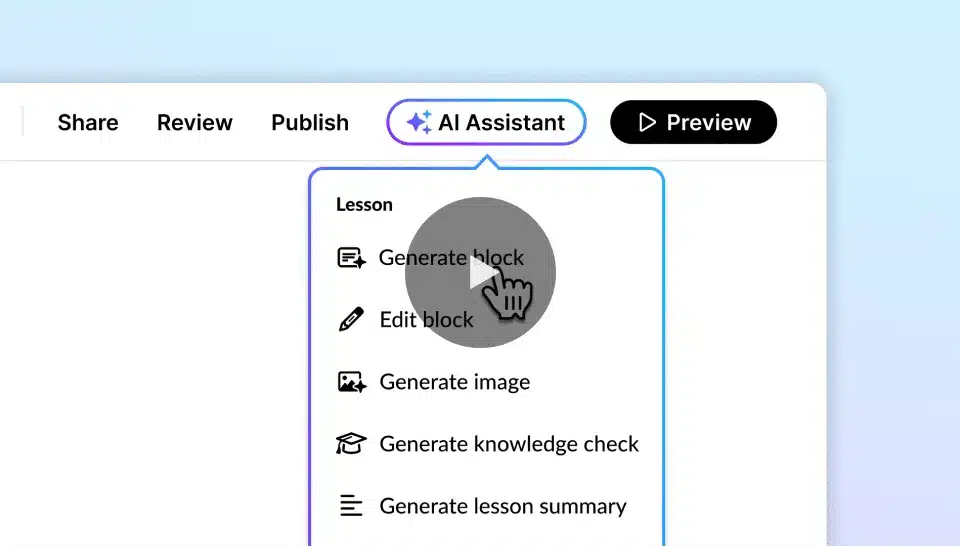Open the Share option in the toolbar

point(88,123)
